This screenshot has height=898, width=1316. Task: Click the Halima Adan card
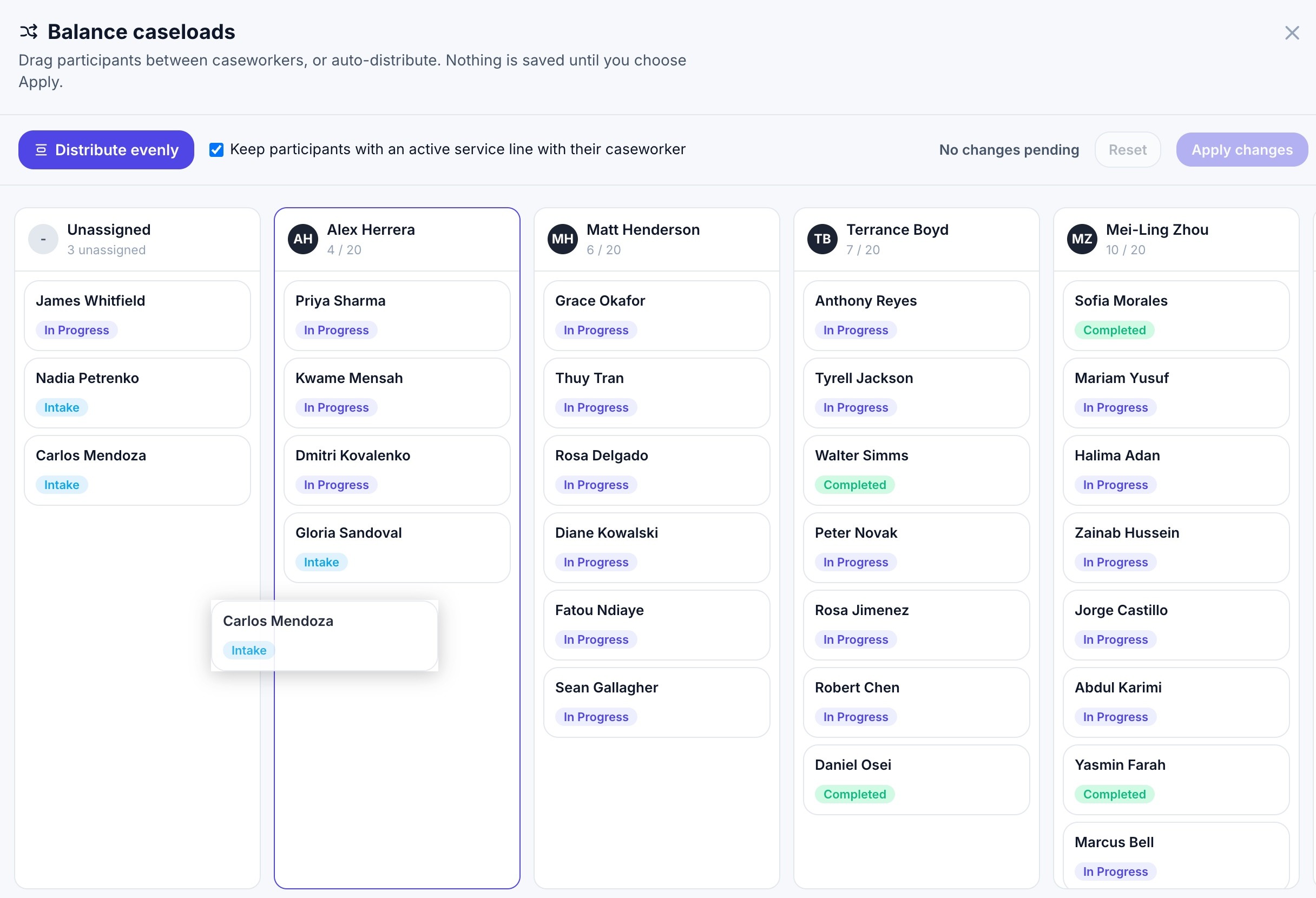[1176, 470]
